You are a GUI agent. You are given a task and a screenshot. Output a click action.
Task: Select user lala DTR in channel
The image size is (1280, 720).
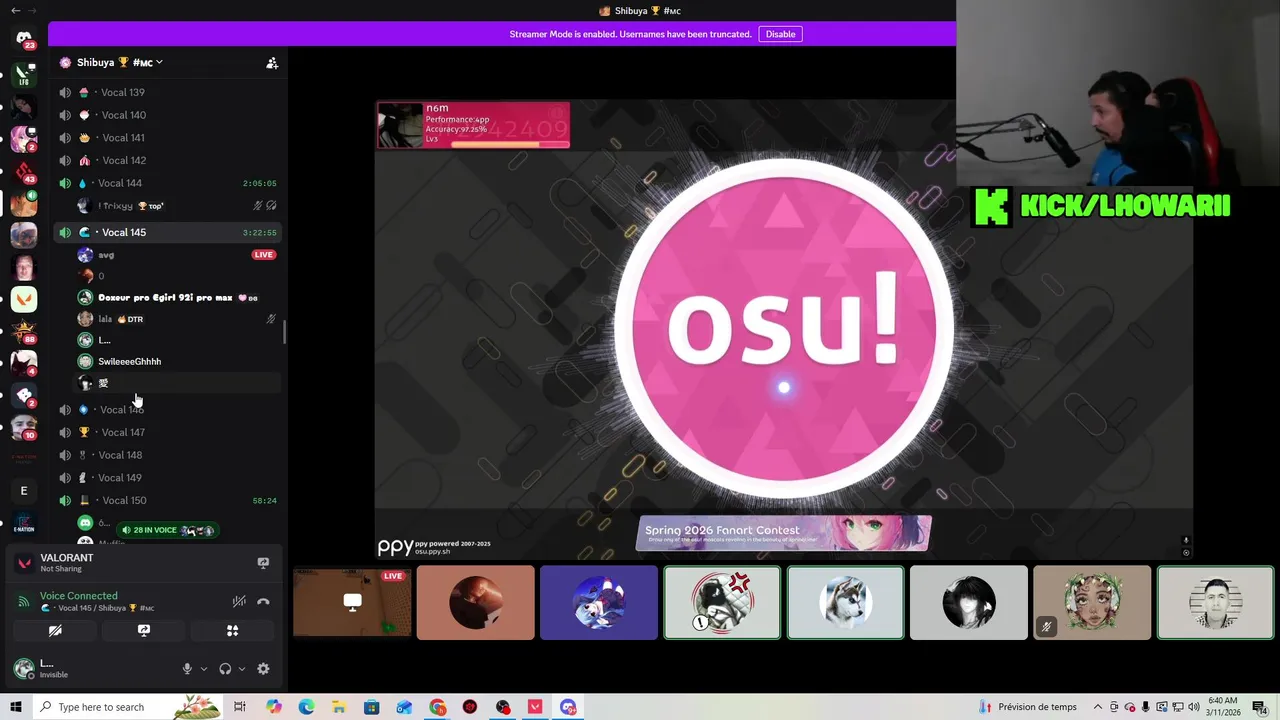[177, 319]
